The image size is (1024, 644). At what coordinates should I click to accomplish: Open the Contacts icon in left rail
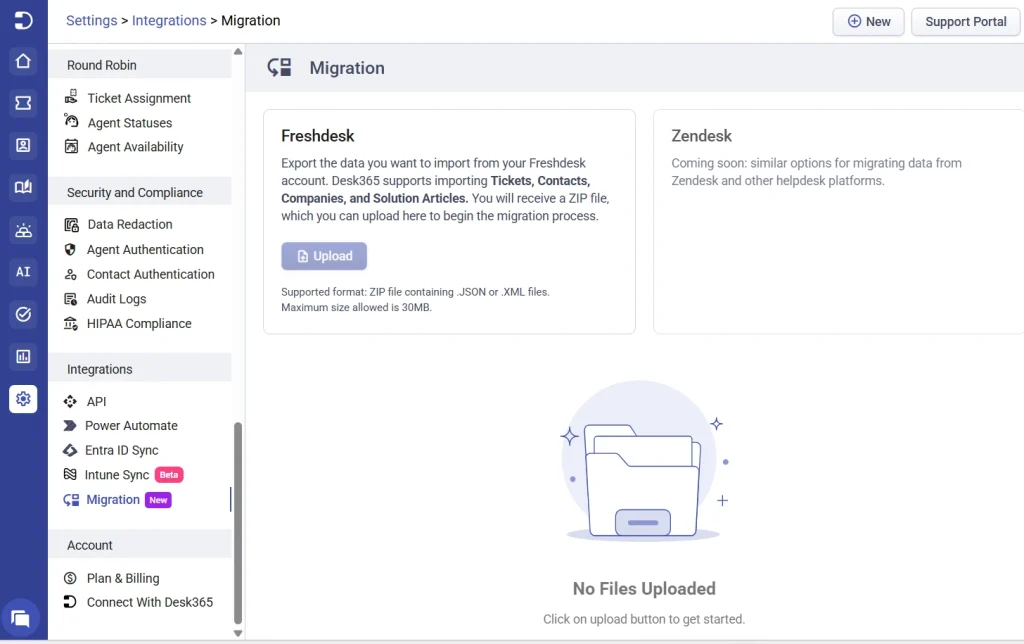click(23, 145)
